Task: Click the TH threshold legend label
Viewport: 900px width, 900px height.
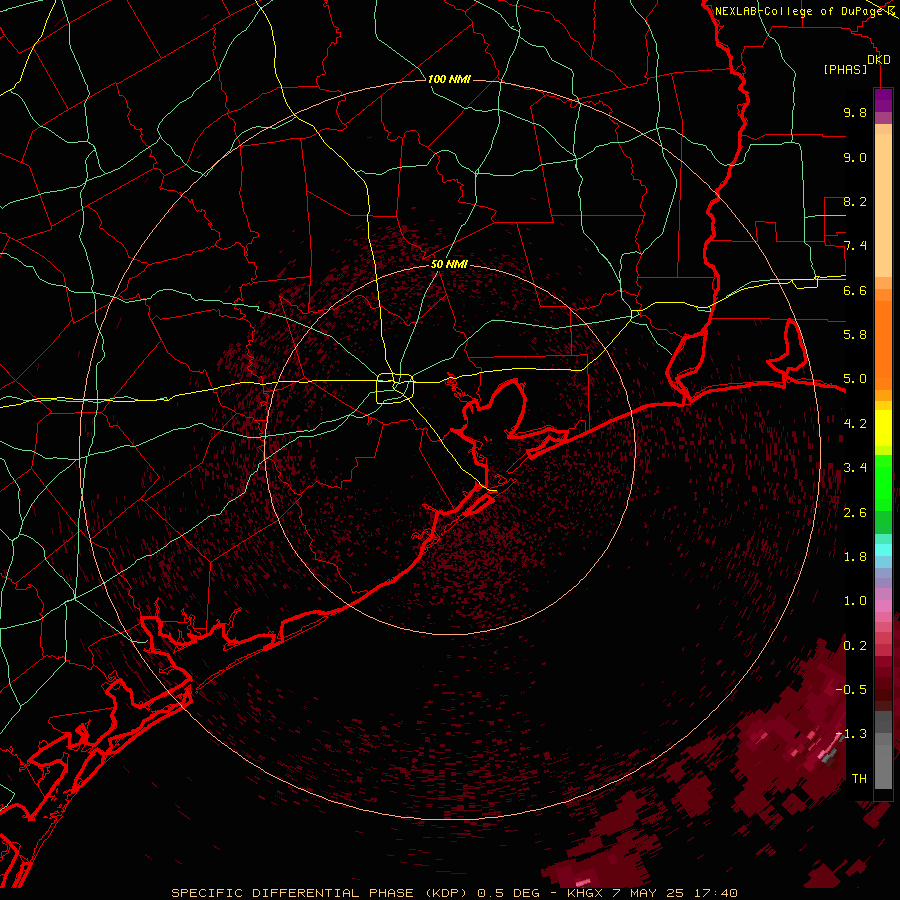Action: [859, 778]
